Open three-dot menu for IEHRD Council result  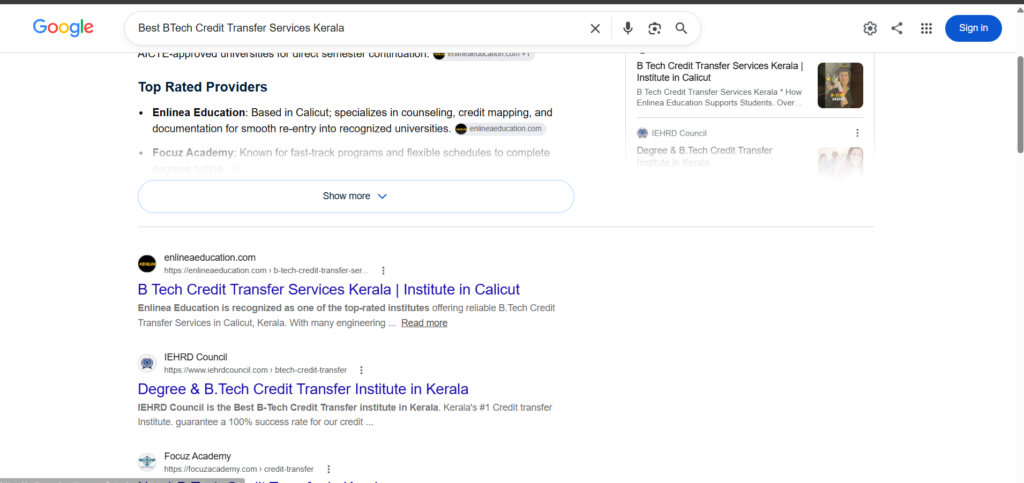(x=361, y=370)
